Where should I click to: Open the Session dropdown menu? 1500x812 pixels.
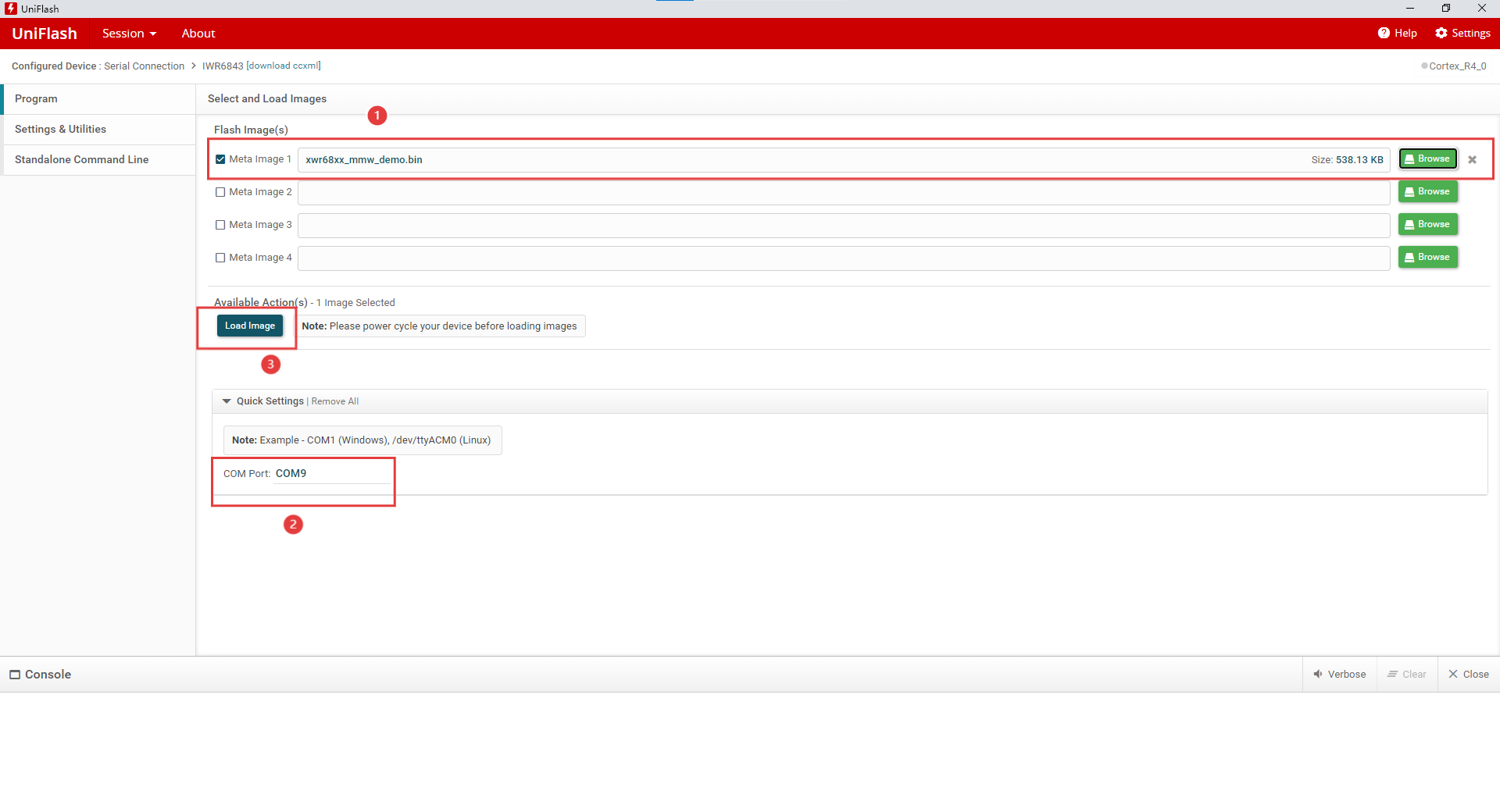point(130,34)
